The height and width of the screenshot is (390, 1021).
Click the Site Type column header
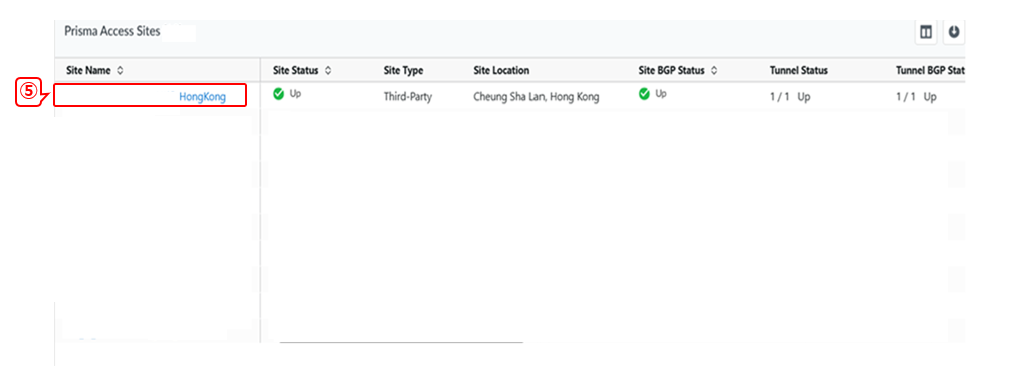(x=403, y=70)
